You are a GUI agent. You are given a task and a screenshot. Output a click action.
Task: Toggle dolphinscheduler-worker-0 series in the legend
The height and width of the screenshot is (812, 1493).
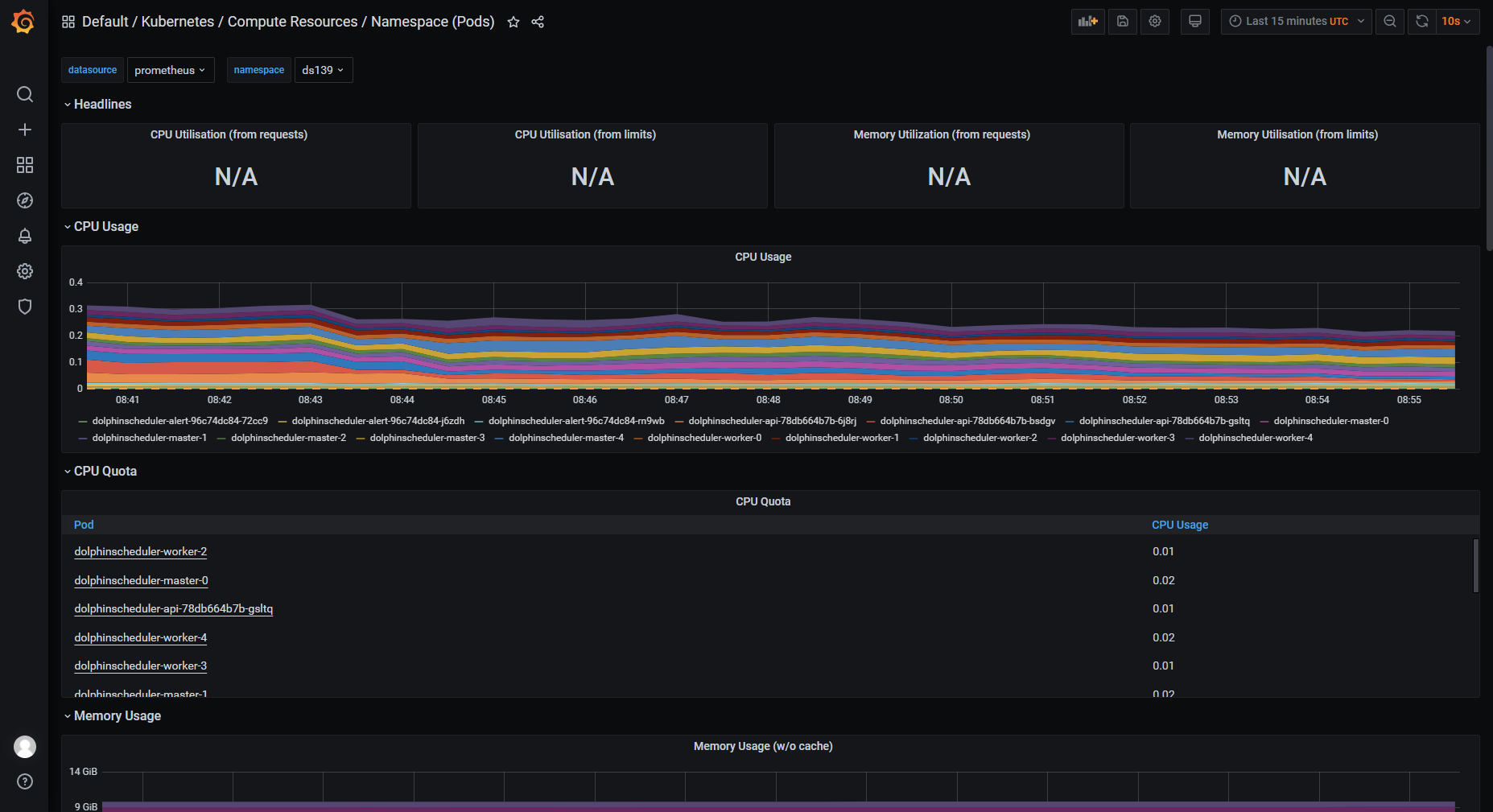(703, 438)
